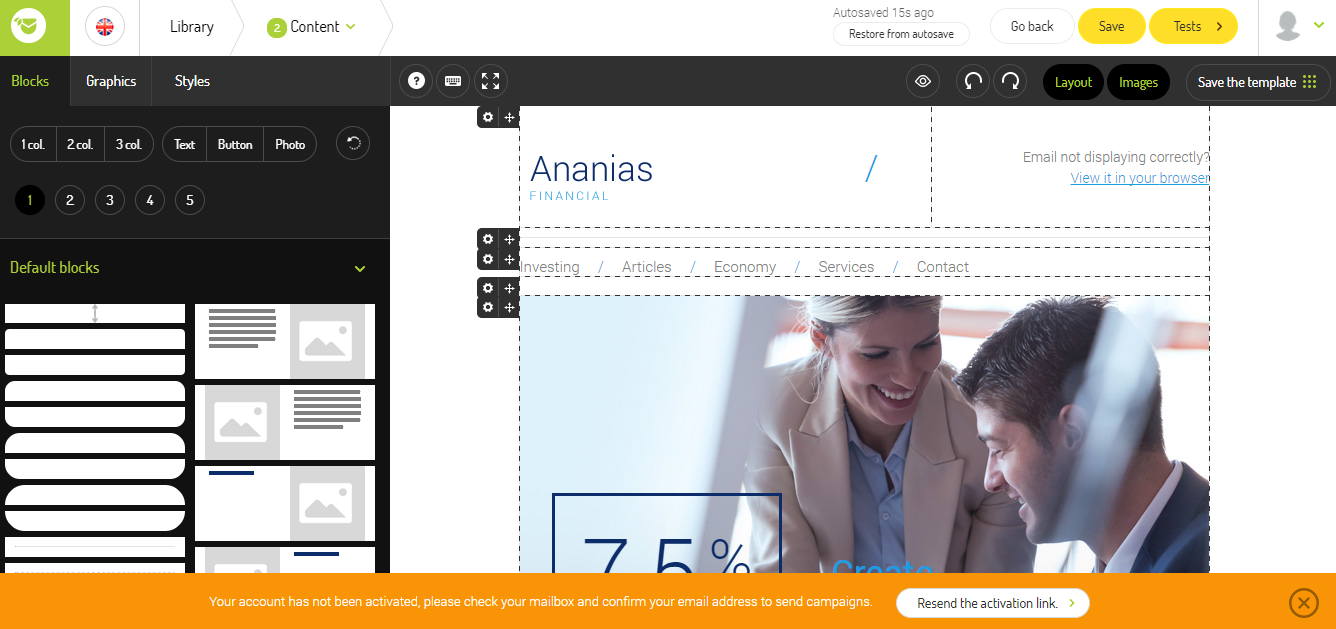Open settings gear of the logo header block
The image size is (1336, 629).
[x=488, y=117]
